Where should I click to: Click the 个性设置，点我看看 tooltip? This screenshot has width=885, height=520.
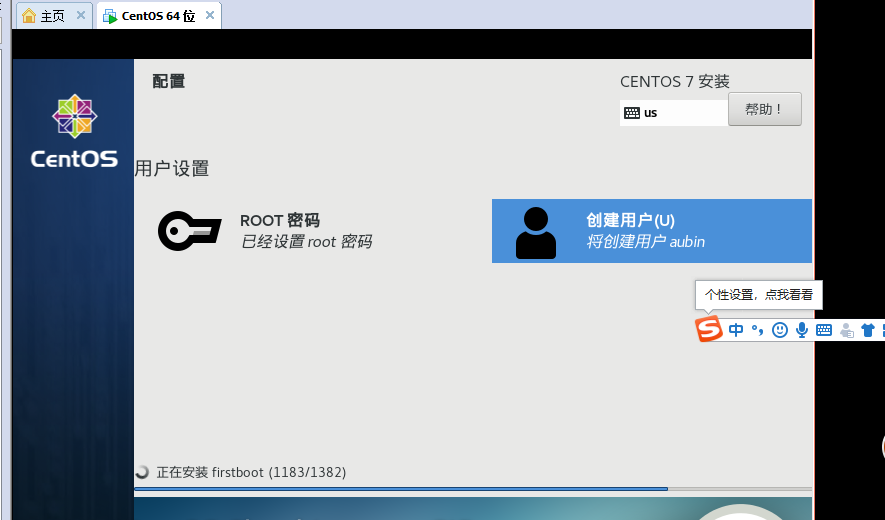tap(759, 295)
